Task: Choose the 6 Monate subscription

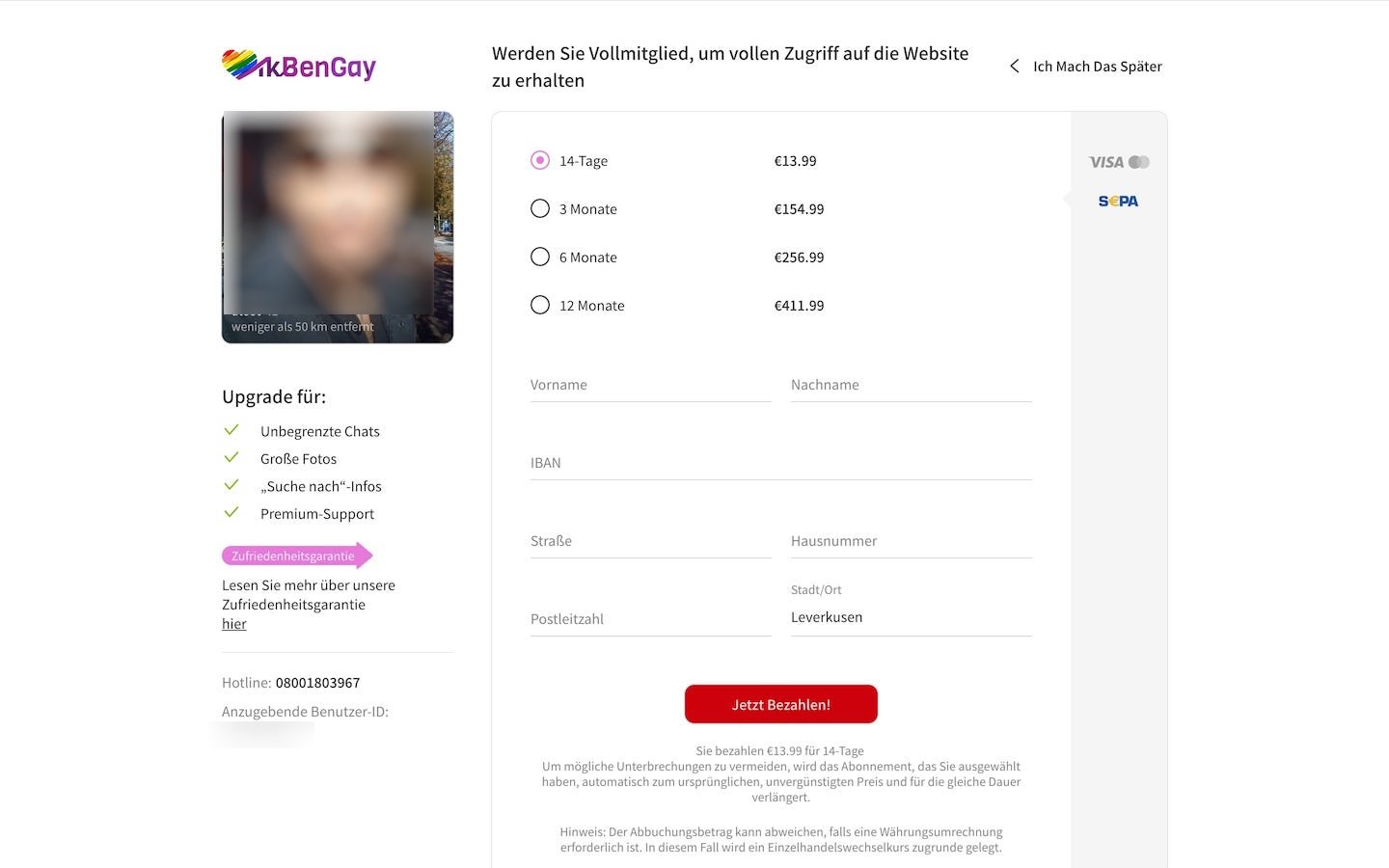Action: pos(540,258)
